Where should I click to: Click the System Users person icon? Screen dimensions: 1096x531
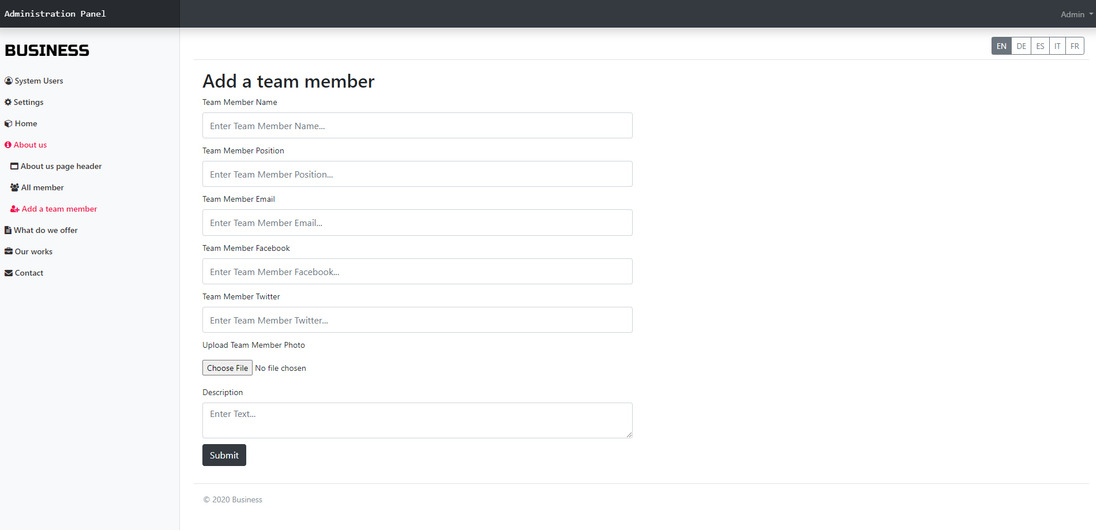pos(8,81)
